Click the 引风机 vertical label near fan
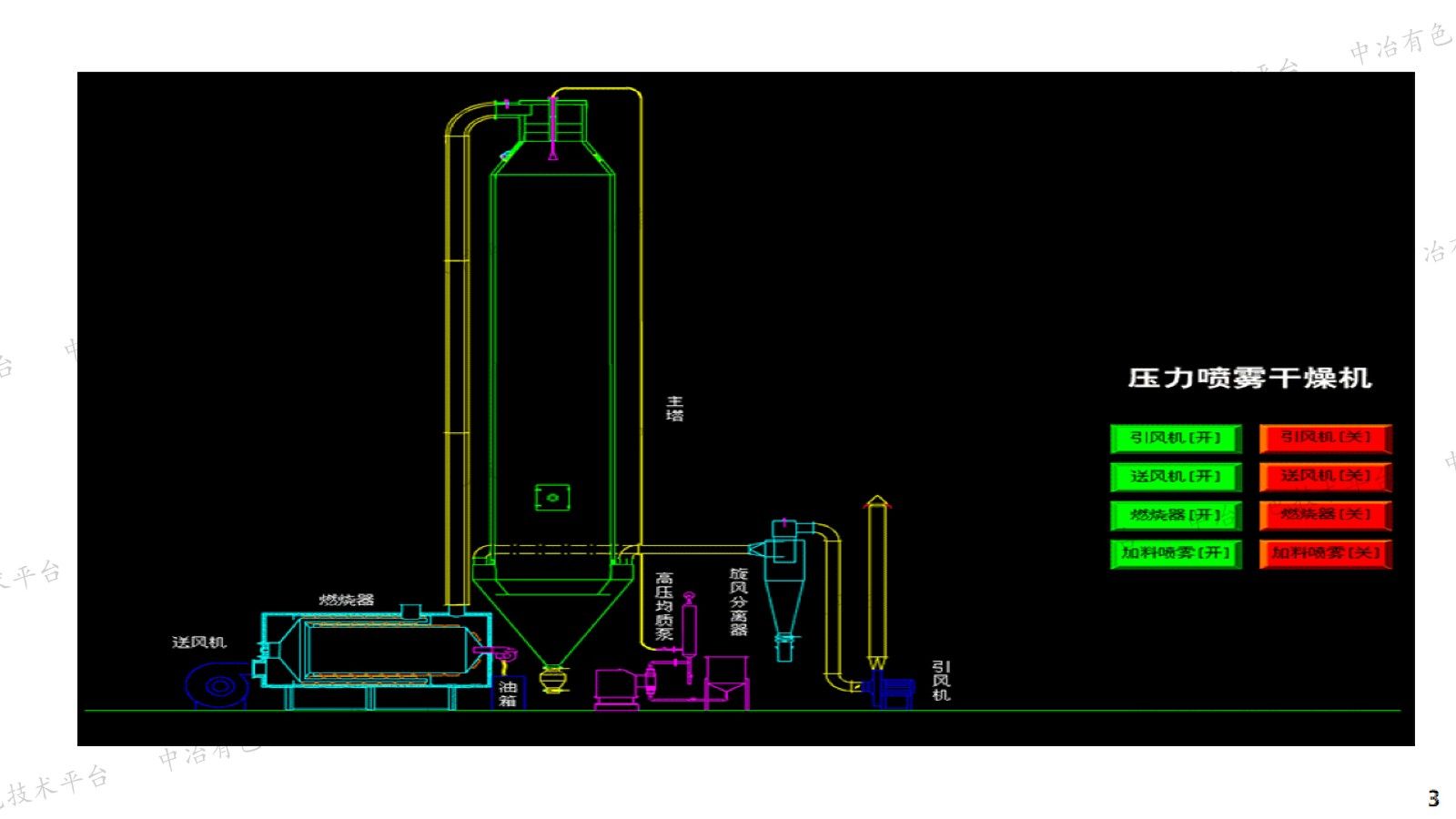Screen dimensions: 1456x819 941,681
